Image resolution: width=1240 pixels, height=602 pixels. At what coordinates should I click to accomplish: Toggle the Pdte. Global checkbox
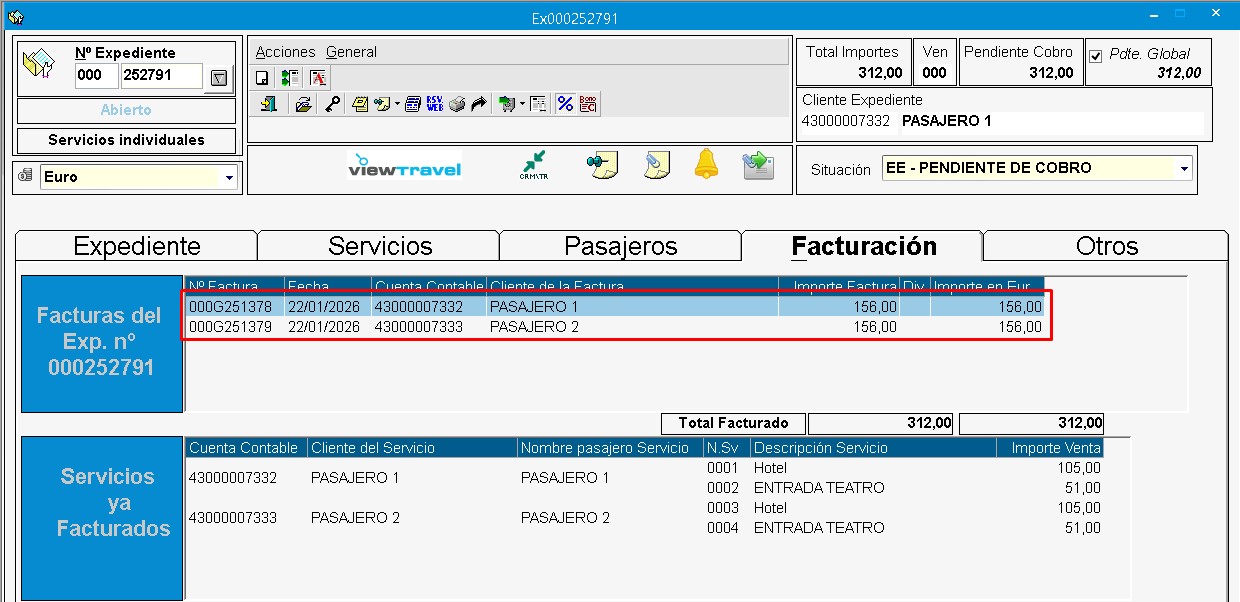(1095, 55)
